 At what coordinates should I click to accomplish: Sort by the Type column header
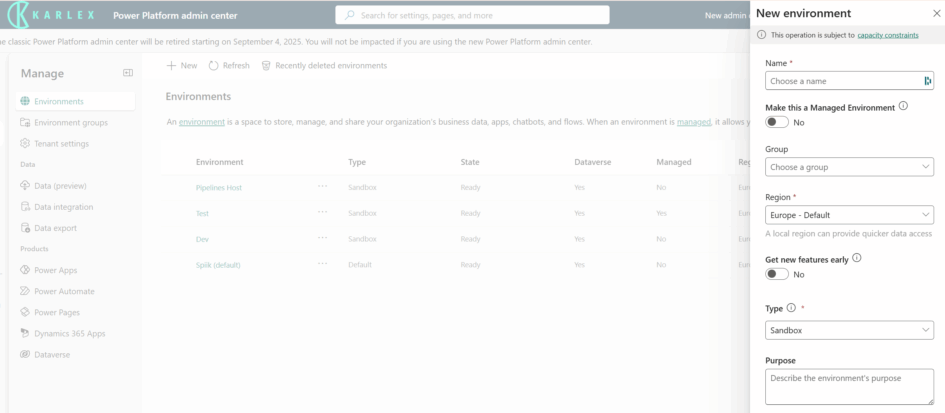(357, 162)
